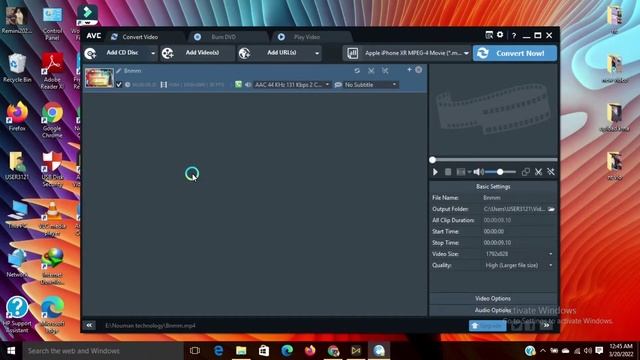The height and width of the screenshot is (360, 640).
Task: Expand the snapshot dropdown arrow in the player controls
Action: point(469,172)
